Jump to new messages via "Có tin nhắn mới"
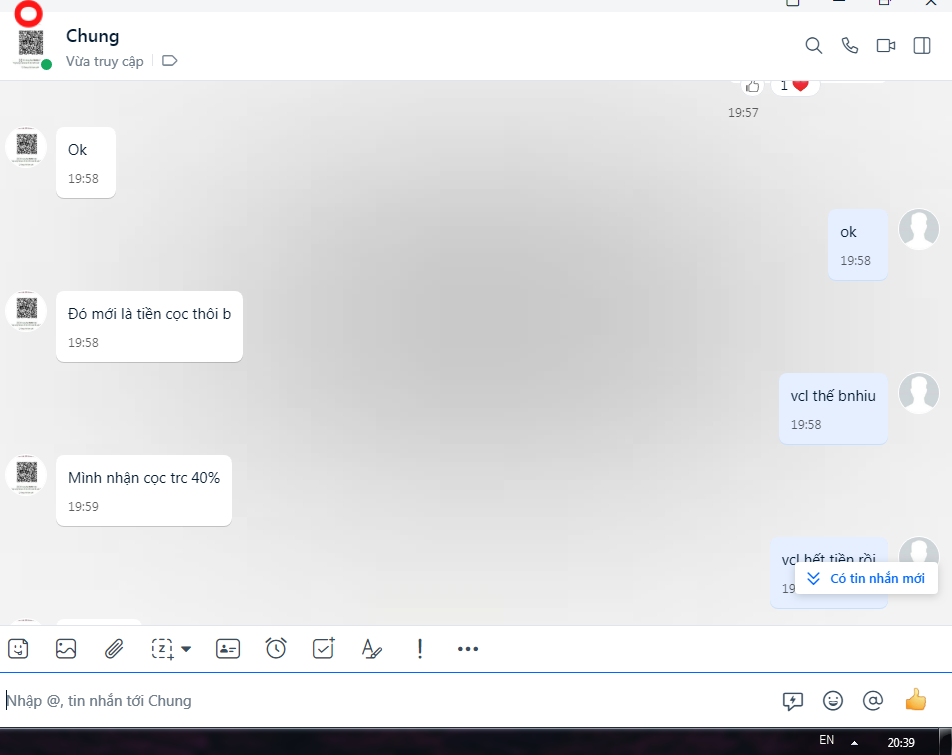This screenshot has width=952, height=755. pyautogui.click(x=867, y=579)
